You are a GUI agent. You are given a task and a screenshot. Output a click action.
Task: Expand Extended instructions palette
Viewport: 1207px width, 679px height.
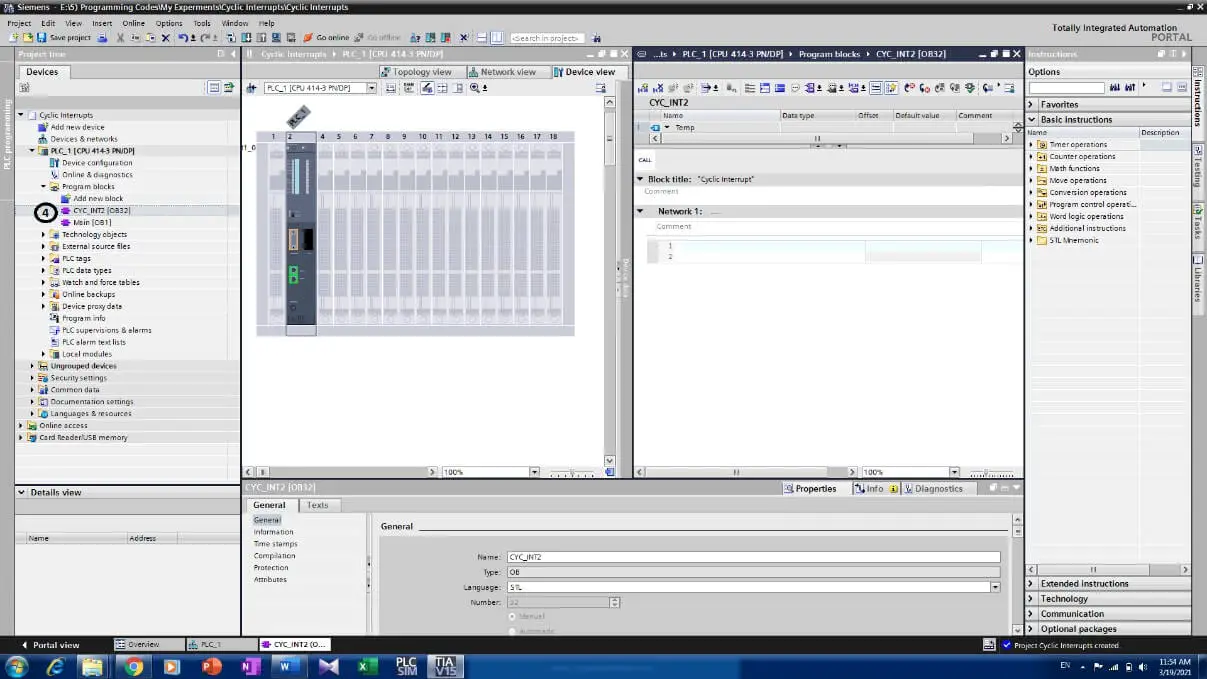point(1032,583)
